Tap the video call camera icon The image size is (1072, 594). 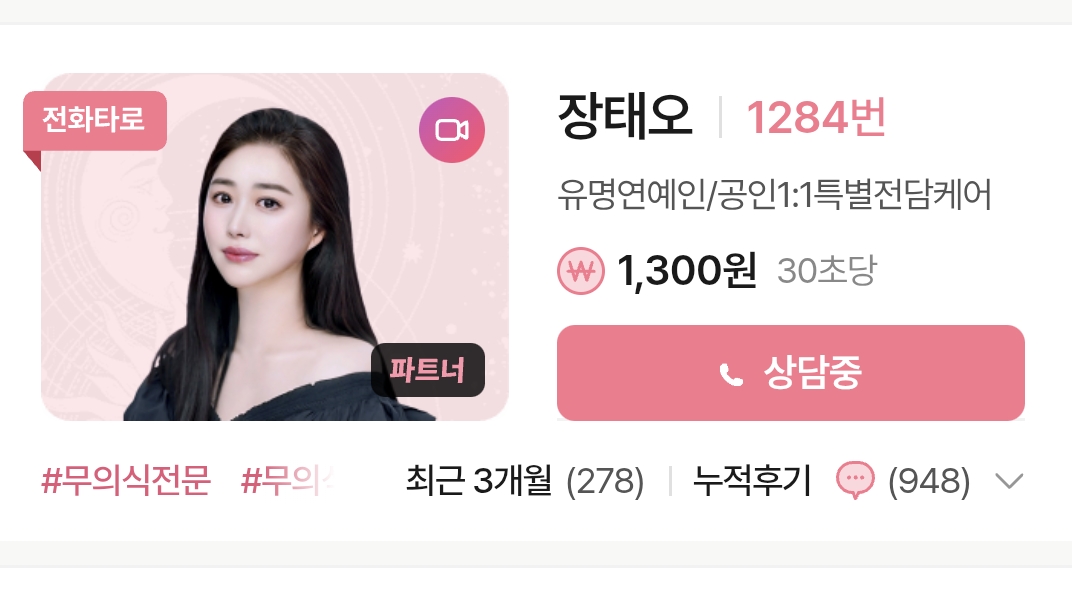point(452,130)
